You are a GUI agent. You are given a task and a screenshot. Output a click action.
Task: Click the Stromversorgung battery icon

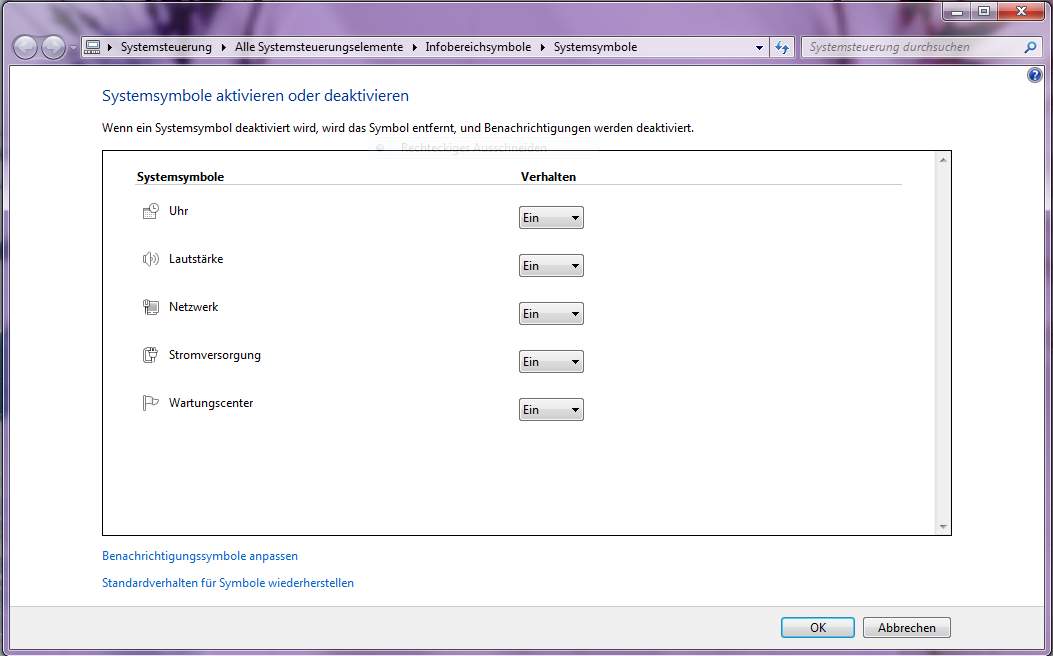tap(151, 354)
